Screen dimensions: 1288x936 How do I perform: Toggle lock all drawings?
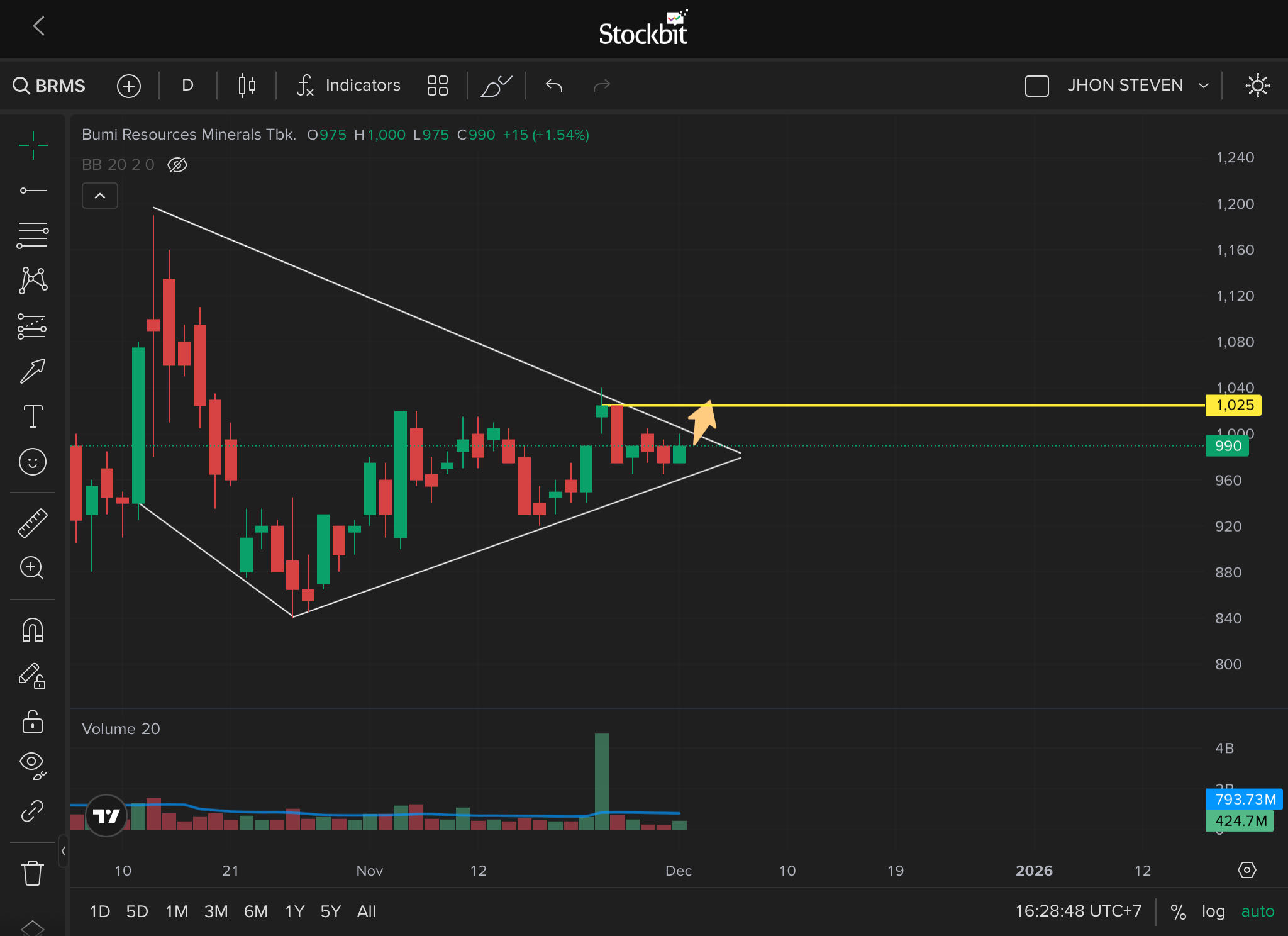32,721
